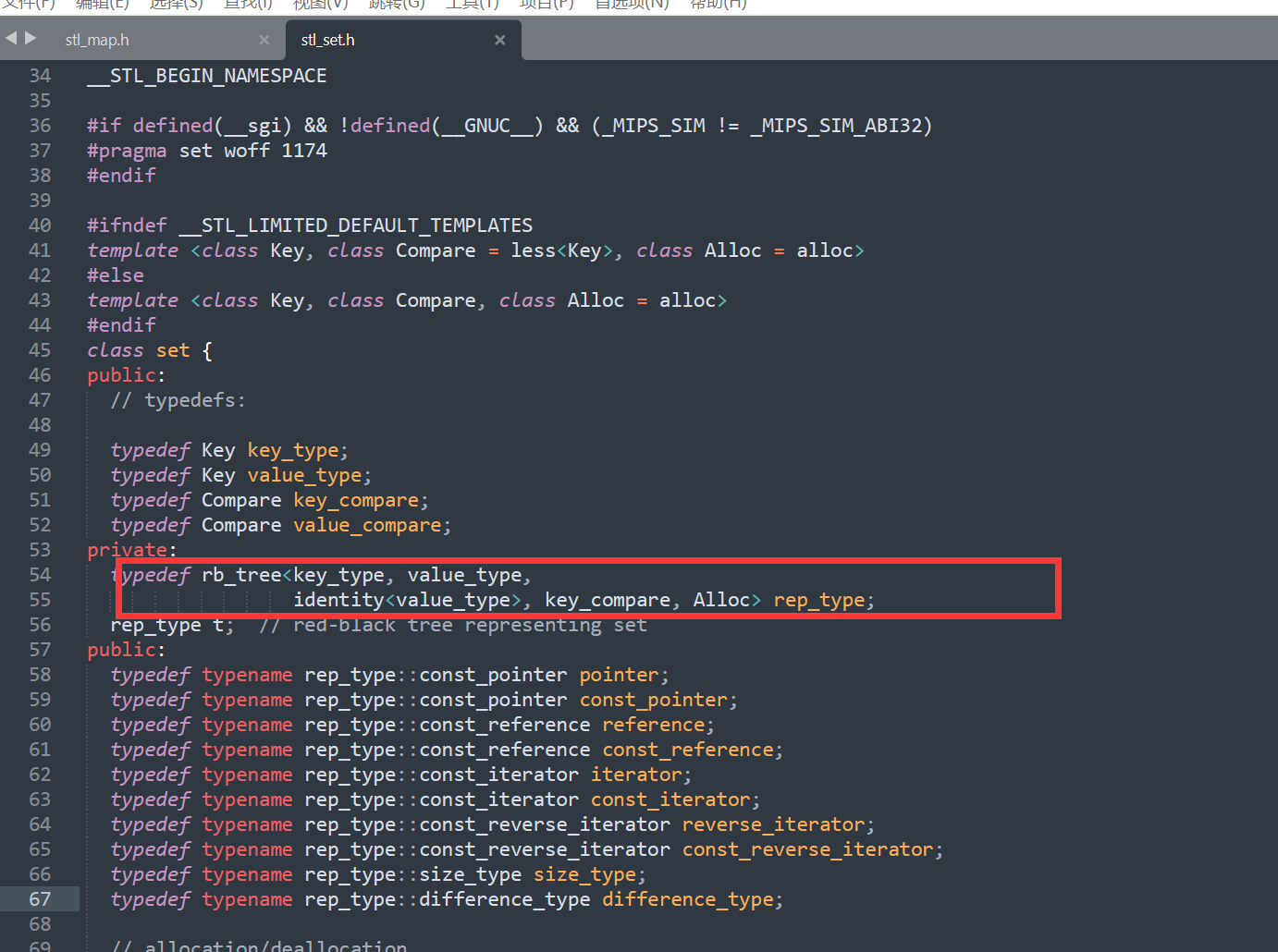Click line number 40 in the gutter
This screenshot has width=1278, height=952.
40,226
